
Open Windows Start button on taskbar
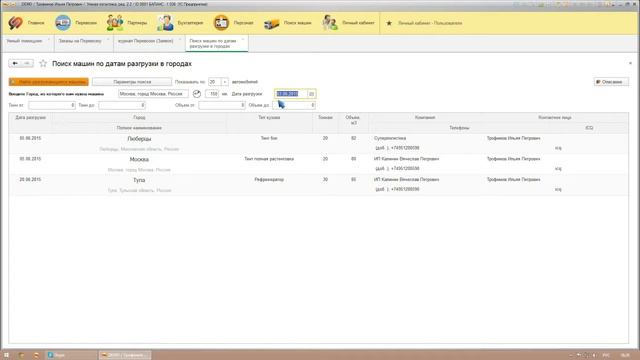[x=6, y=355]
